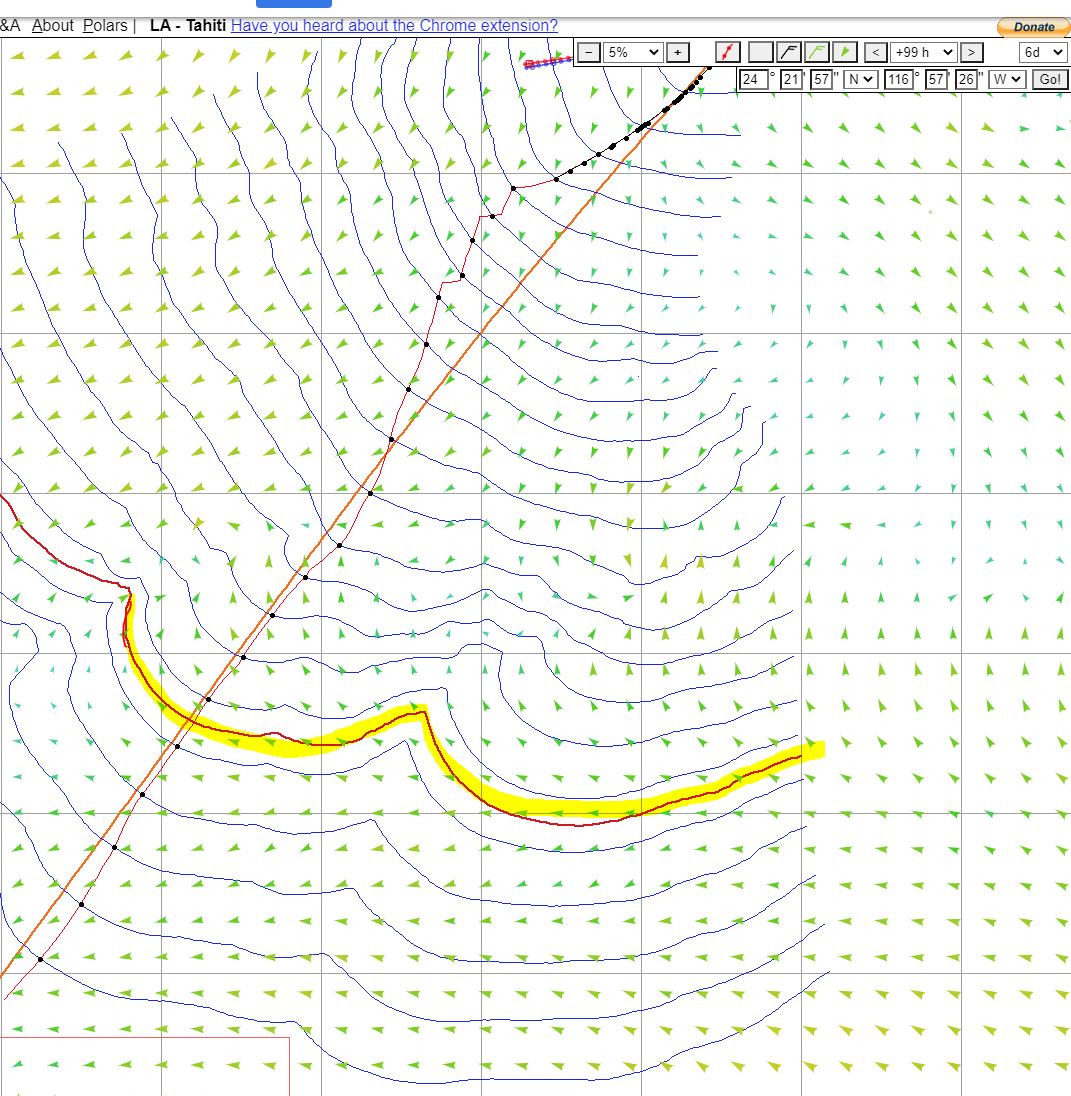Open the 5% percentage dropdown

(x=633, y=52)
